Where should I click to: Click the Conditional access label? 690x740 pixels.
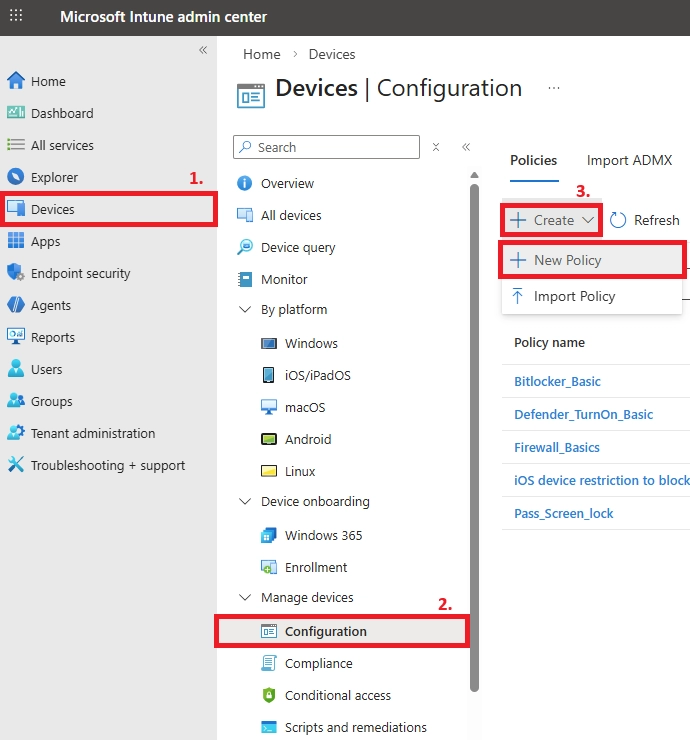pyautogui.click(x=338, y=695)
